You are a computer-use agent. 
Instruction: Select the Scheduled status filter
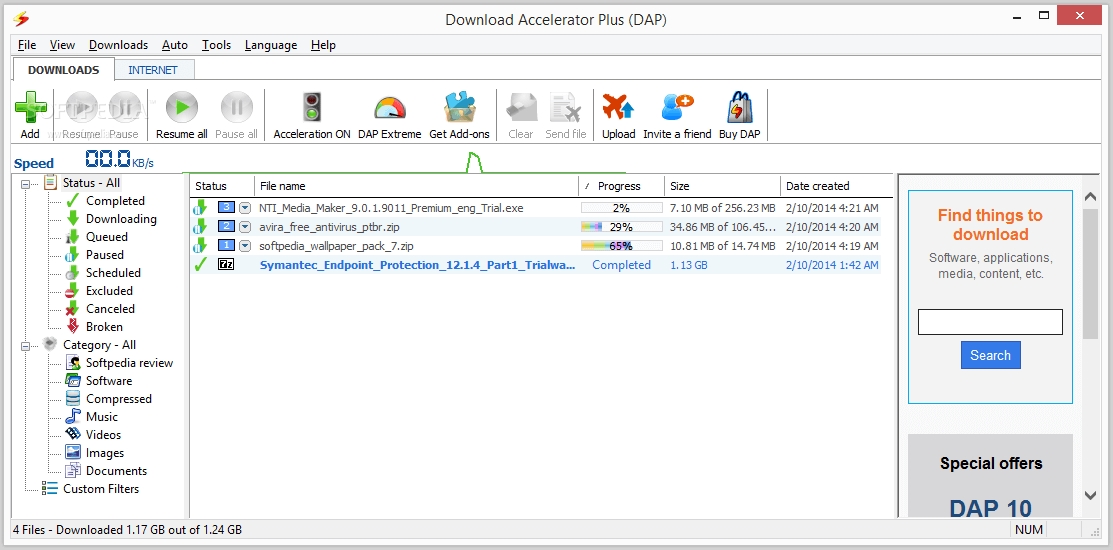click(113, 273)
